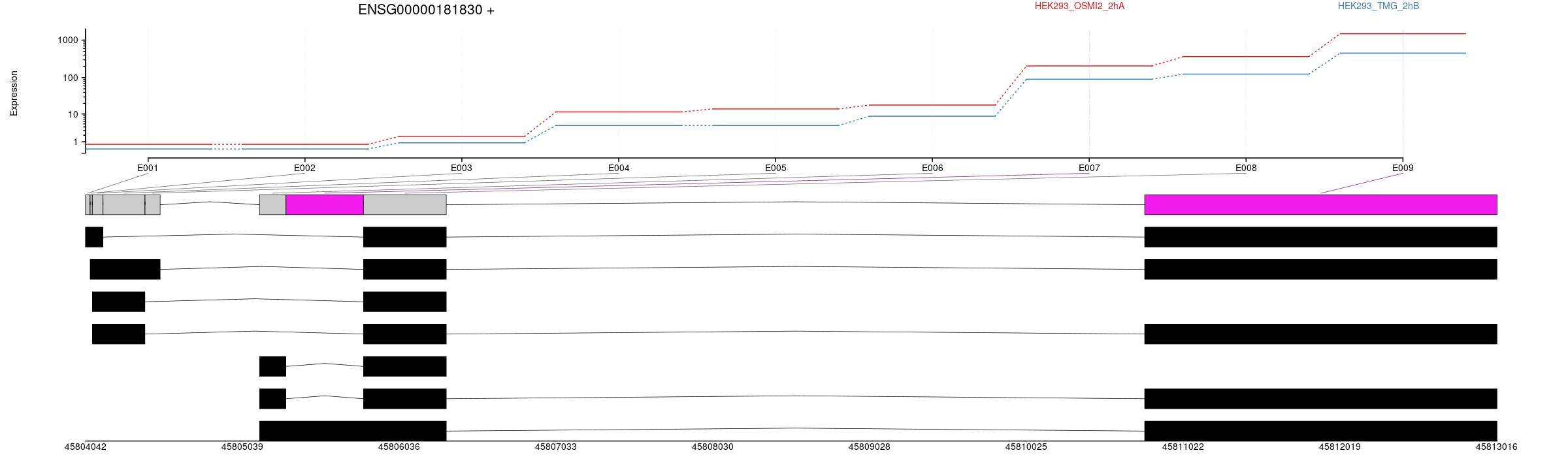Click the E009 exon axis label
Viewport: 1568px width, 457px height.
click(1403, 168)
